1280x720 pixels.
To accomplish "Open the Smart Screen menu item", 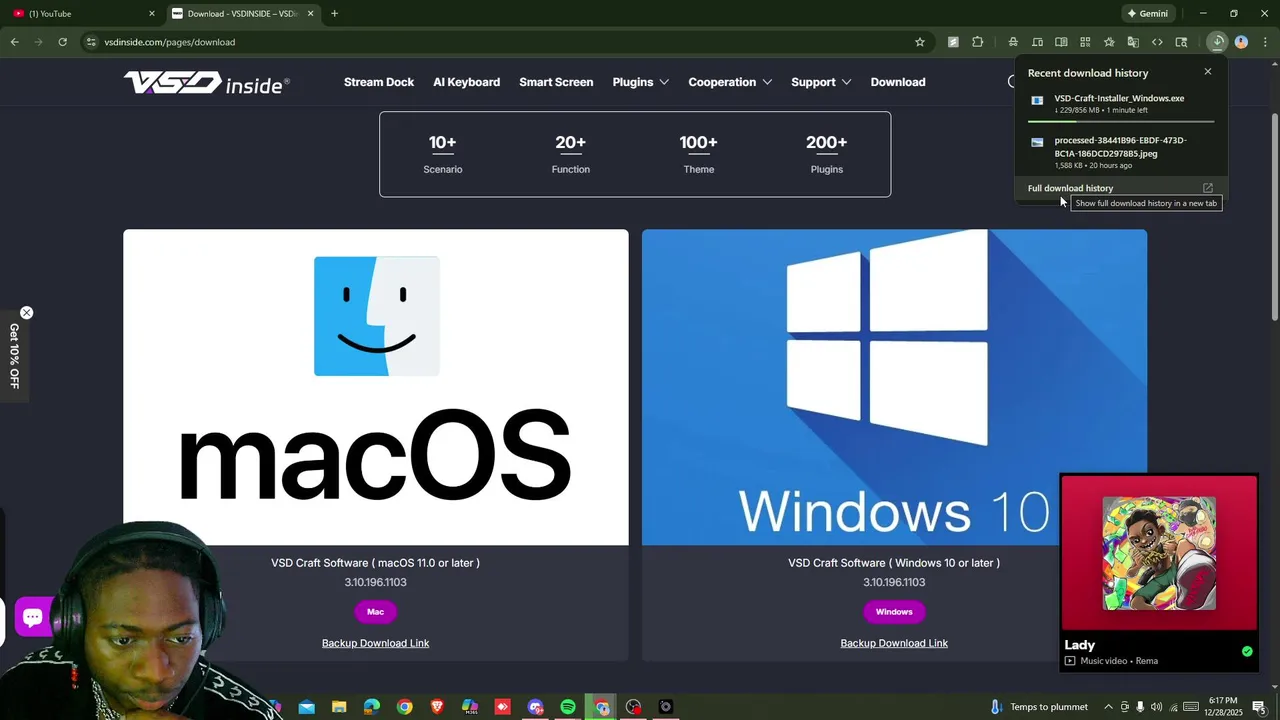I will click(x=556, y=82).
